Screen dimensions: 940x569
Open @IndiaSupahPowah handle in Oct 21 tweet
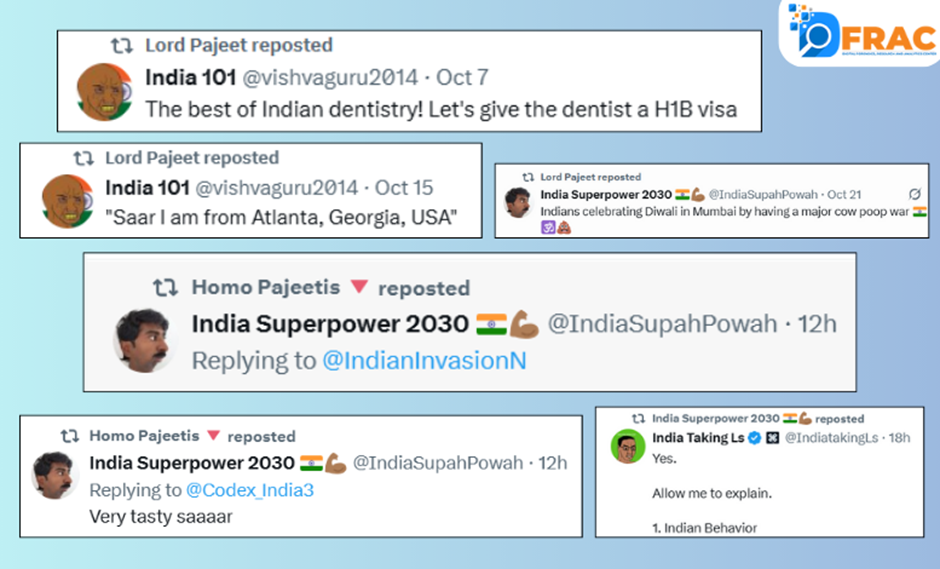(x=763, y=194)
